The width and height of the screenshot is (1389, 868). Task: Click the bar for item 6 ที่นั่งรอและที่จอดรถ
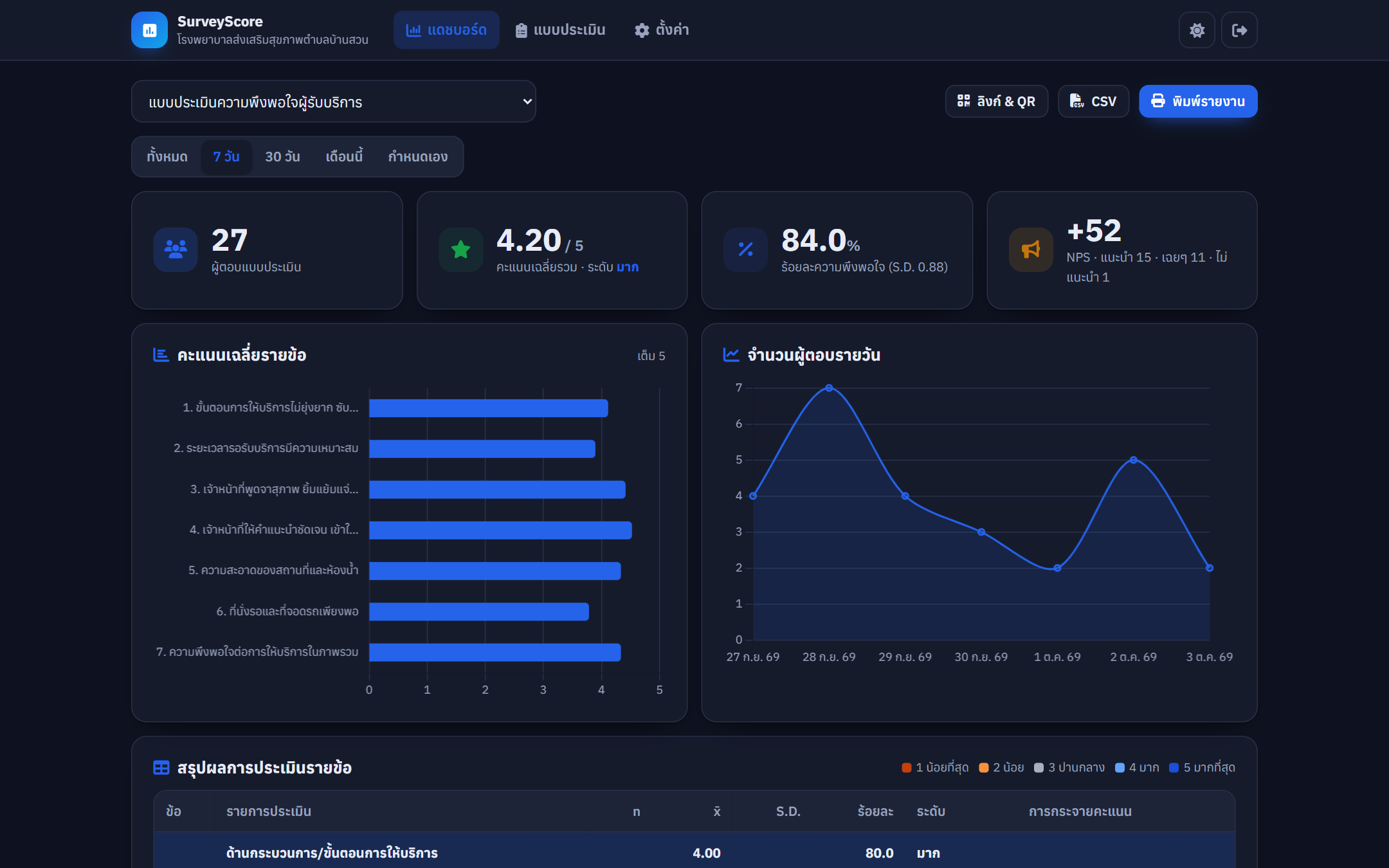(479, 612)
